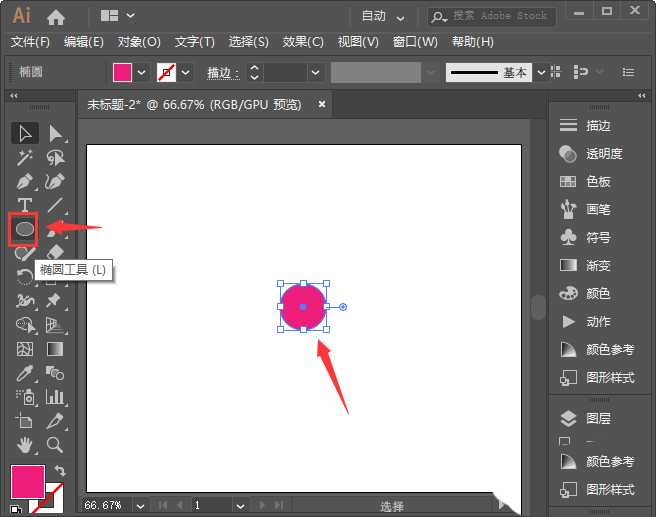Screen dimensions: 656x517
Task: Activate the Zoom tool
Action: [55, 444]
